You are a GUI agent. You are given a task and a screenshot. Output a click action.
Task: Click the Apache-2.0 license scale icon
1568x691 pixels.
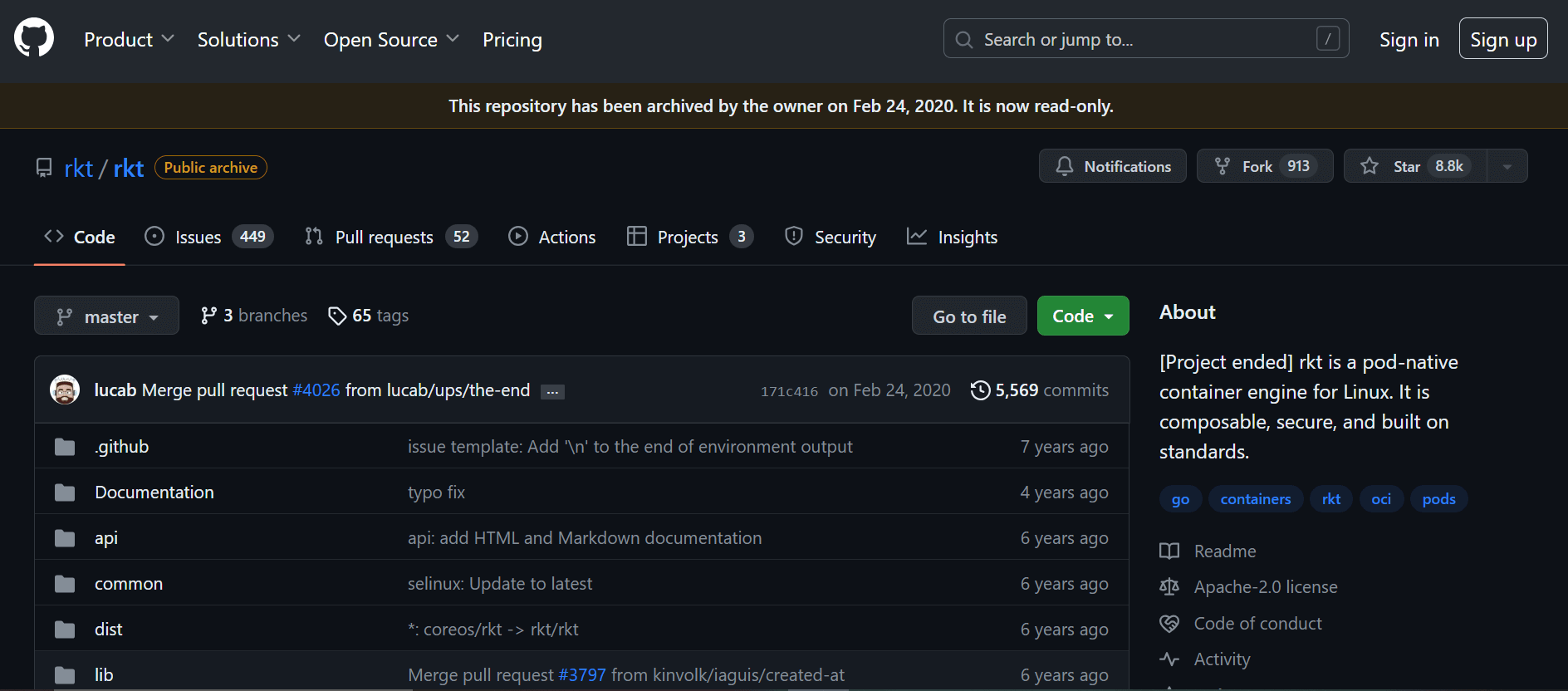click(1169, 587)
